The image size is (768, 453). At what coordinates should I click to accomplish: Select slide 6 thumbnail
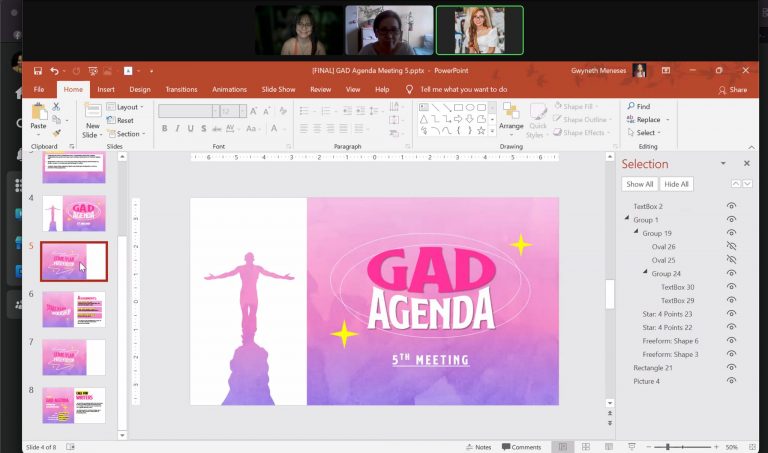(x=74, y=309)
